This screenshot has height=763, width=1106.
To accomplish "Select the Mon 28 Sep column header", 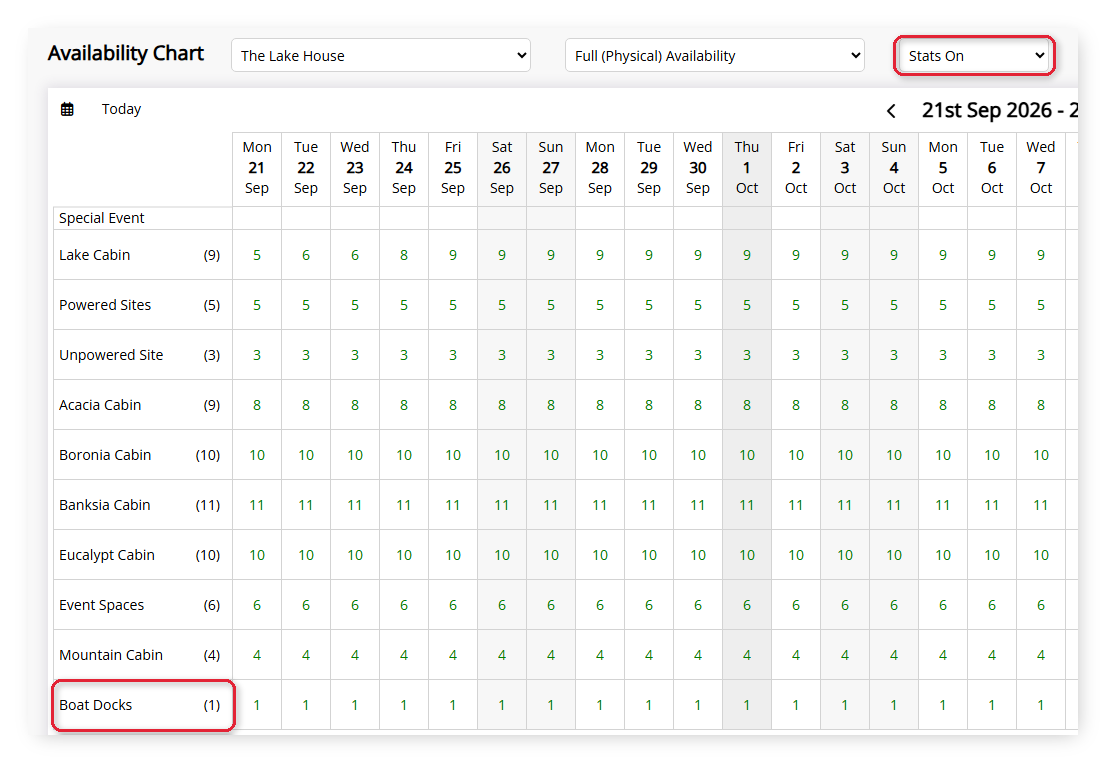I will pos(600,168).
